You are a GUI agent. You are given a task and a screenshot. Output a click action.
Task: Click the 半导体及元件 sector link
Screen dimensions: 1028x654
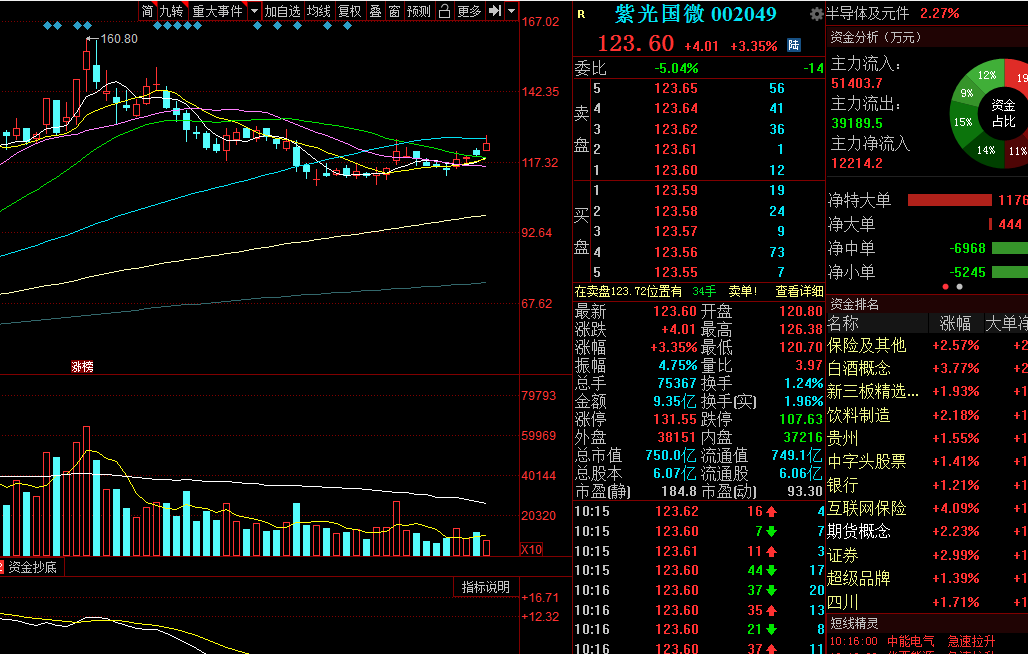867,13
